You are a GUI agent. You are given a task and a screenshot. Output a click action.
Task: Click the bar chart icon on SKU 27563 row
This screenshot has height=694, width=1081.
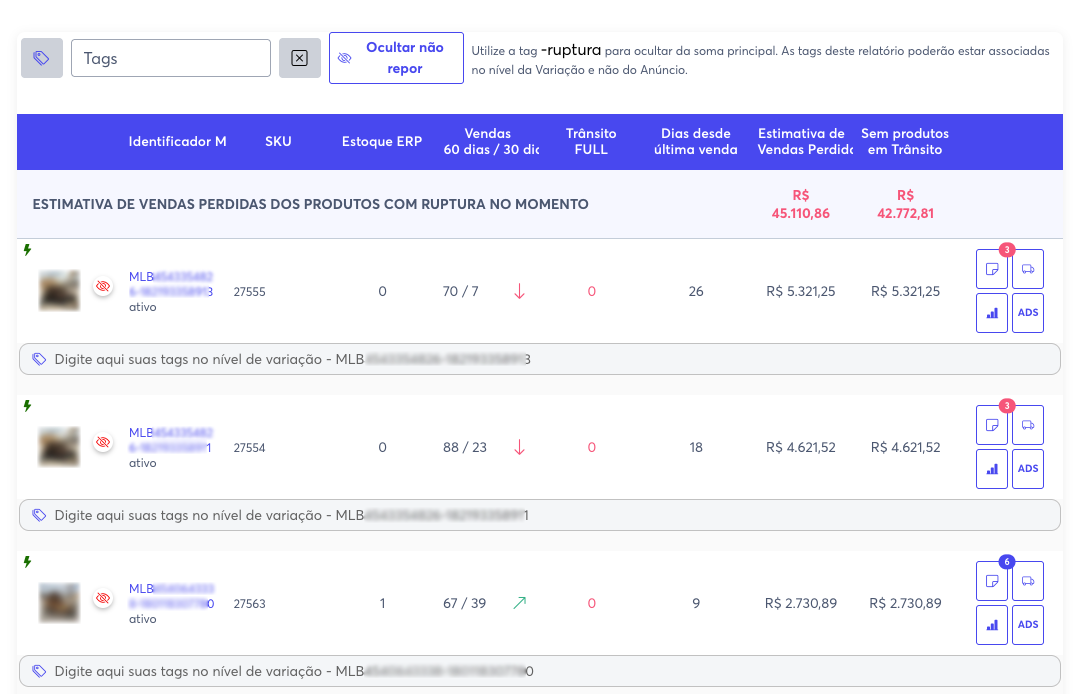click(x=991, y=624)
